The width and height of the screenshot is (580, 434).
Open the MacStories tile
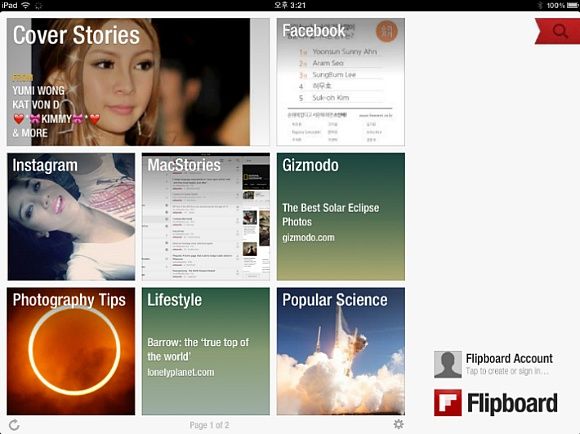[x=206, y=216]
